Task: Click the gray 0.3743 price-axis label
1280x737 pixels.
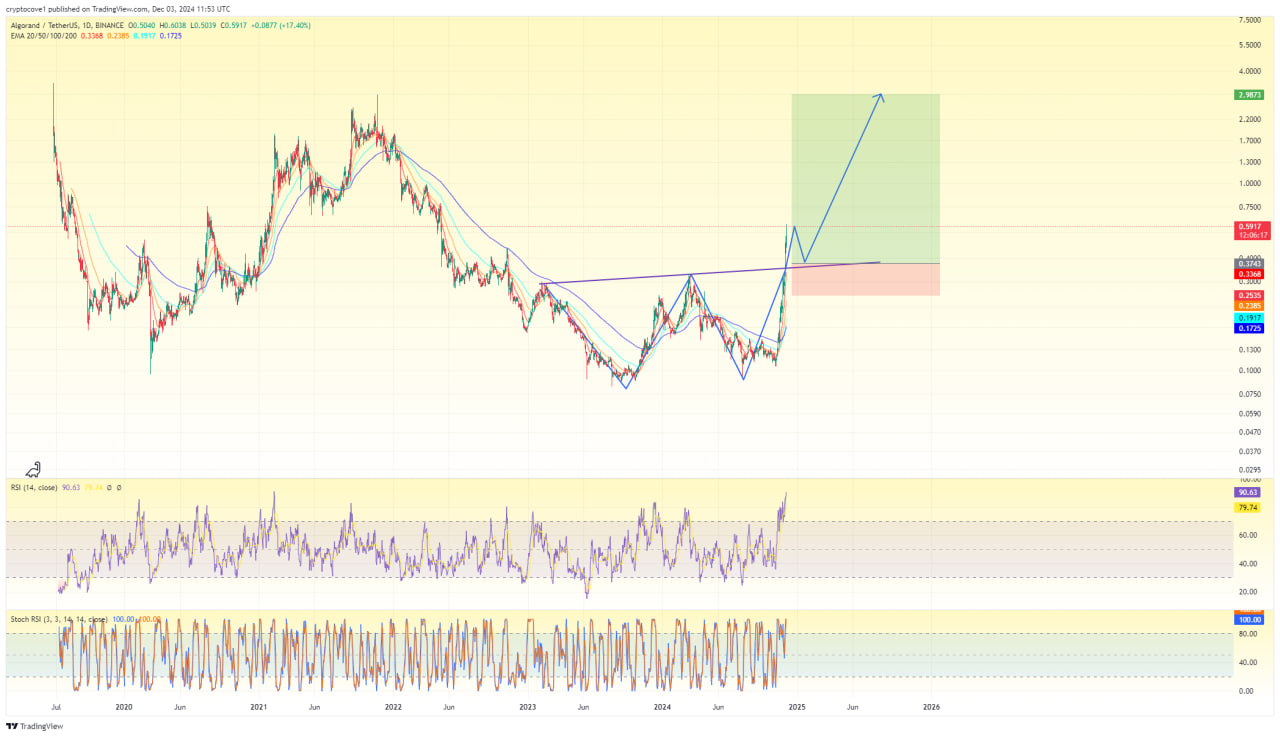Action: coord(1250,264)
